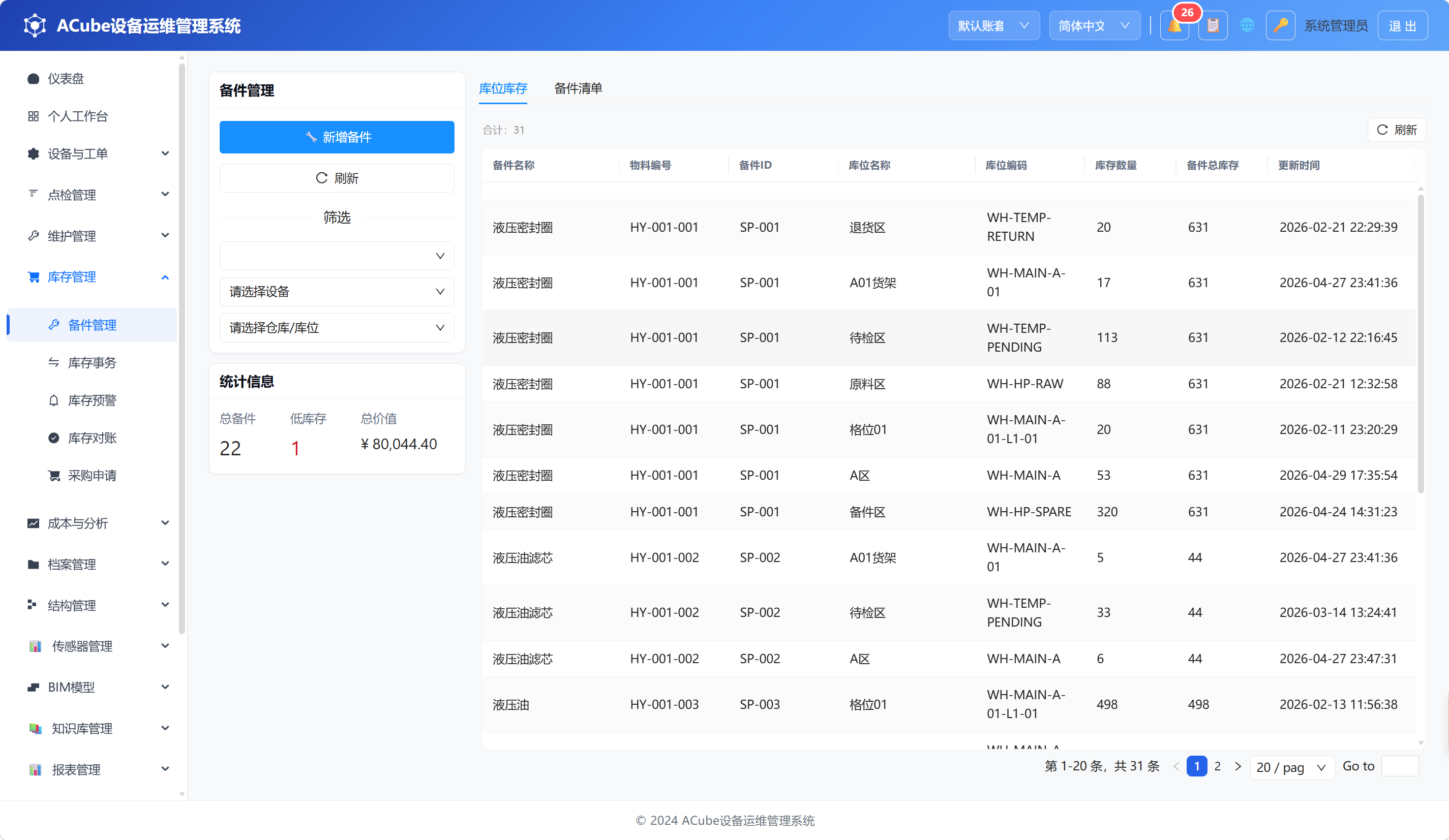The height and width of the screenshot is (840, 1449).
Task: Click the shopping cart icon beside 库存管理
Action: pyautogui.click(x=34, y=277)
